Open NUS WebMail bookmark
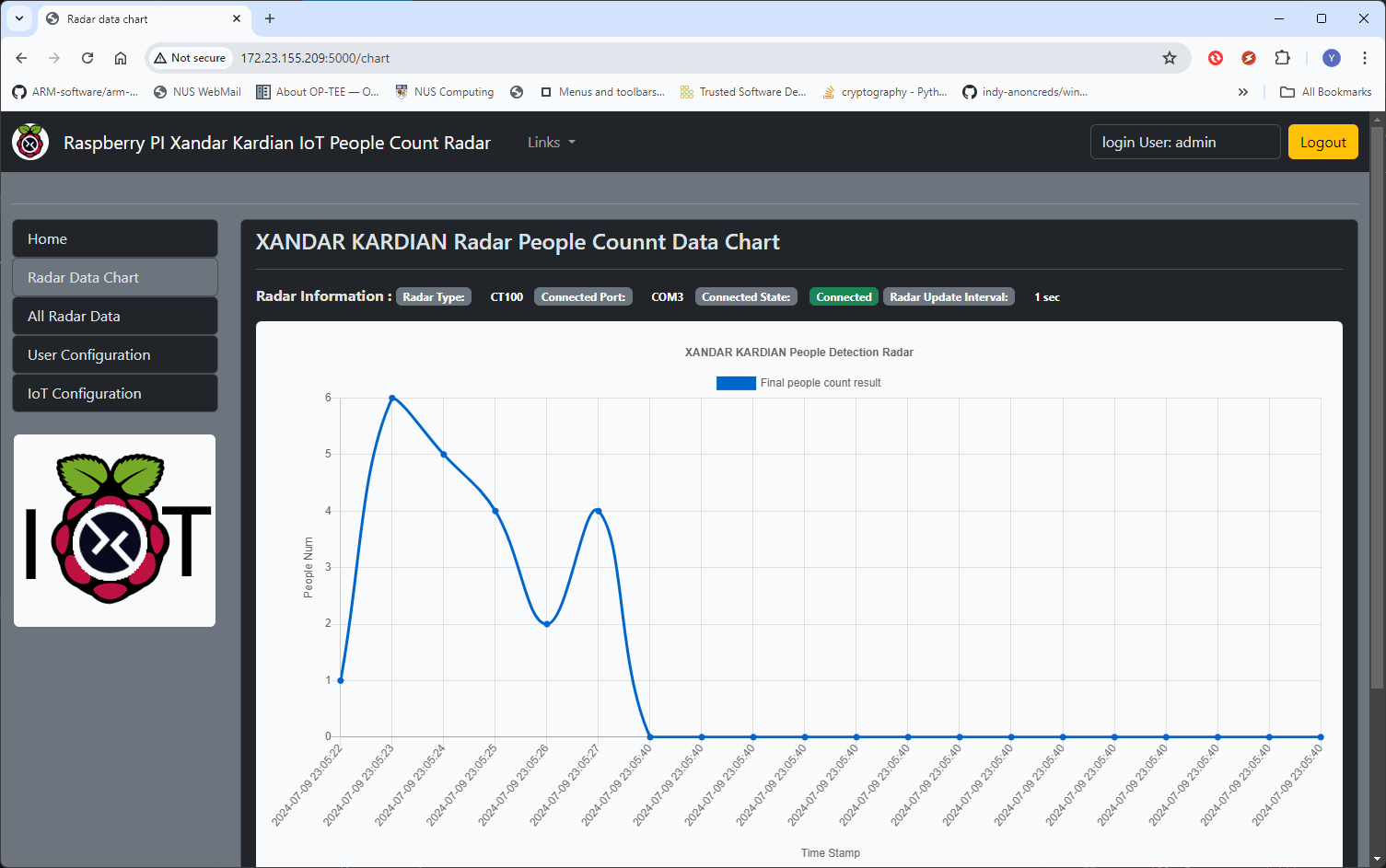The image size is (1386, 868). click(197, 92)
